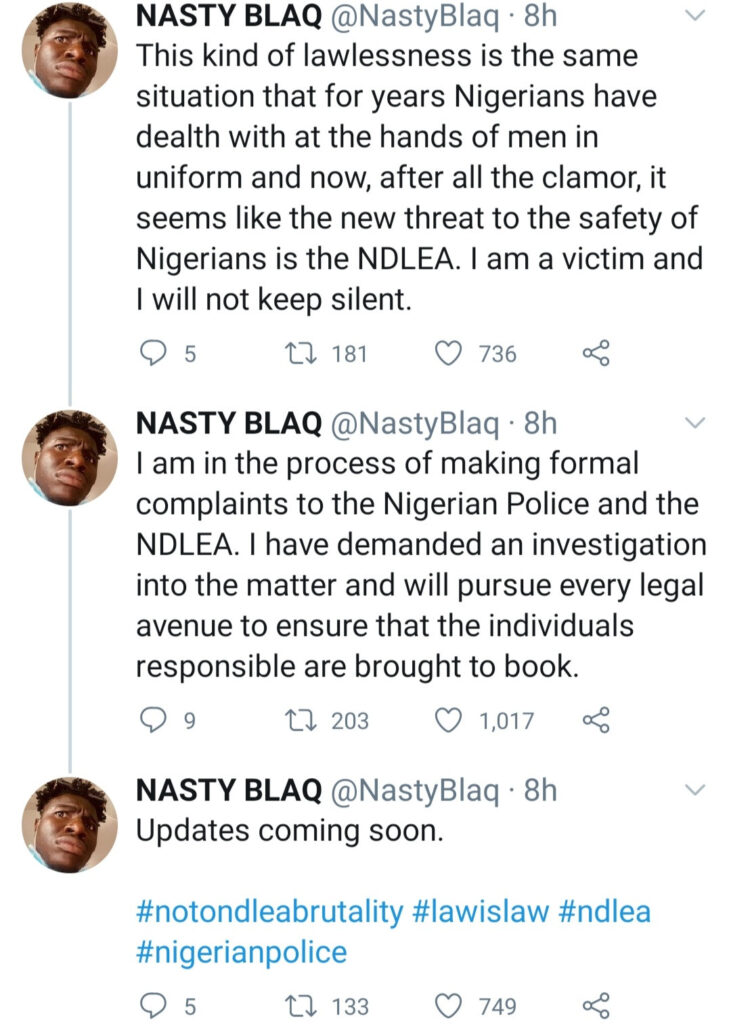The width and height of the screenshot is (731, 1024).
Task: Like the tweet with 736 likes
Action: [452, 353]
